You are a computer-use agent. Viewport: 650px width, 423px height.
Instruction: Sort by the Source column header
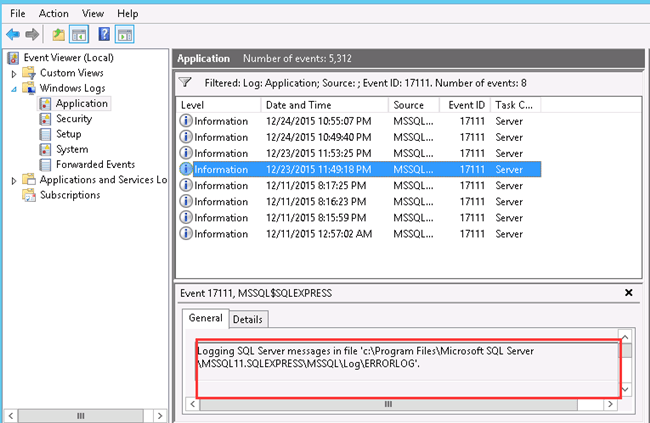click(x=414, y=105)
